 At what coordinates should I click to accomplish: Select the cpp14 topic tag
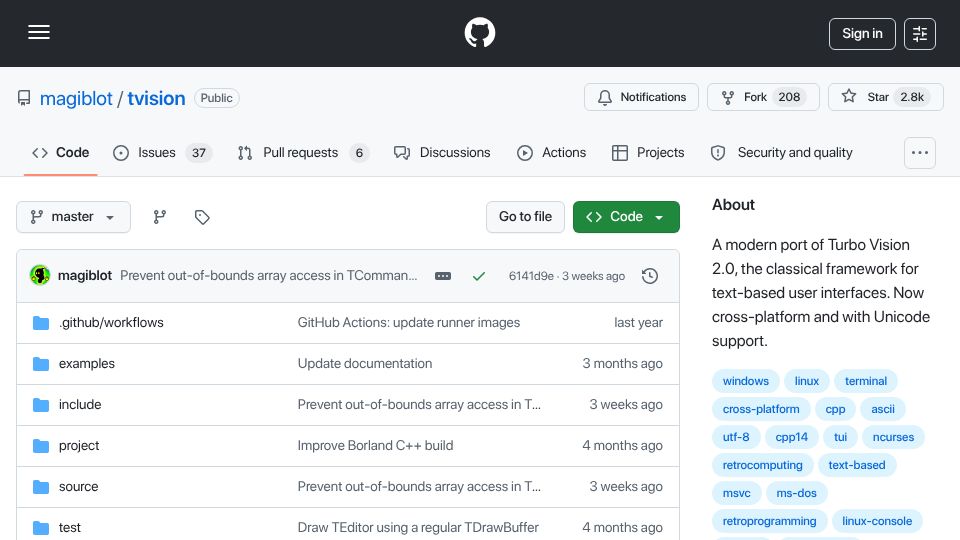pos(792,437)
